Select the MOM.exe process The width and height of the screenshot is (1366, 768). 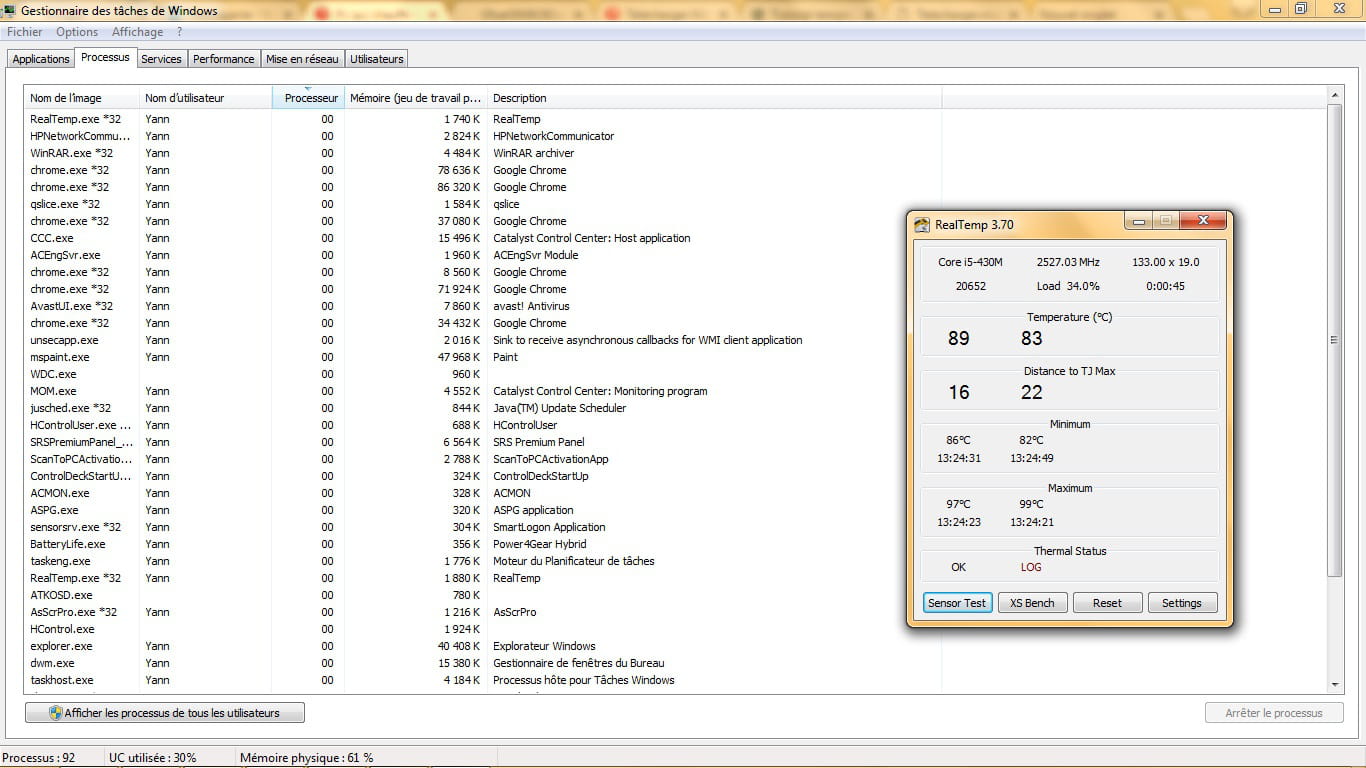point(483,391)
